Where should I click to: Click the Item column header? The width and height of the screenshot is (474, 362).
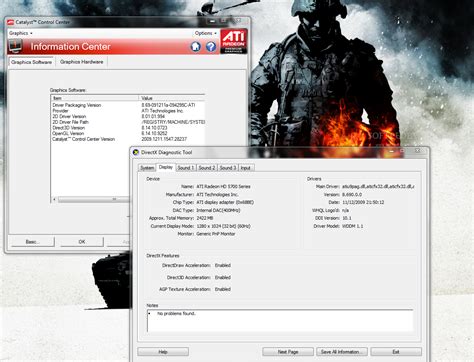click(95, 98)
